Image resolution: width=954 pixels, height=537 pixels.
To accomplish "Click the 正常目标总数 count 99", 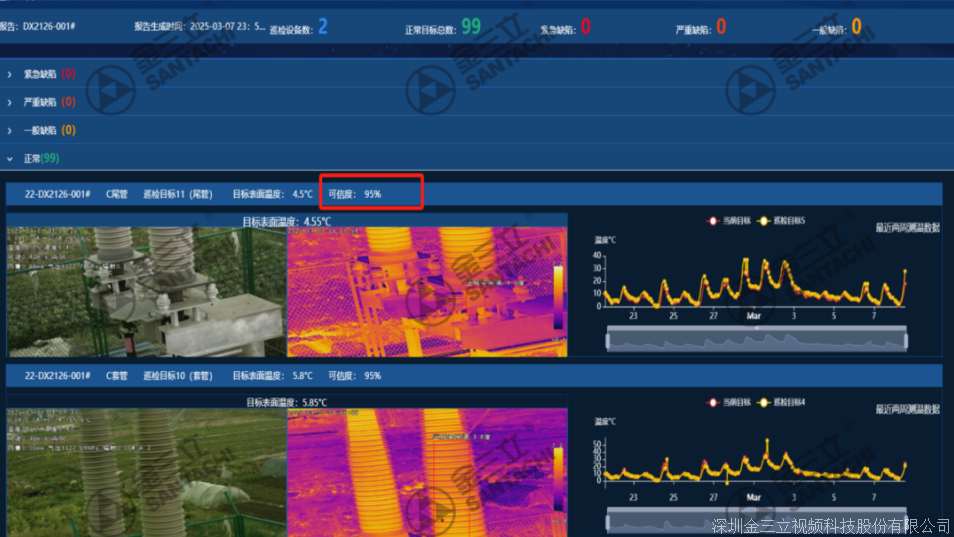I will tap(470, 27).
